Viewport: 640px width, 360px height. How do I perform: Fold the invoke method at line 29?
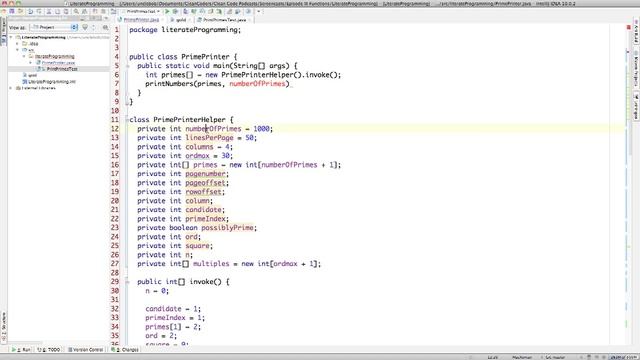pos(127,282)
